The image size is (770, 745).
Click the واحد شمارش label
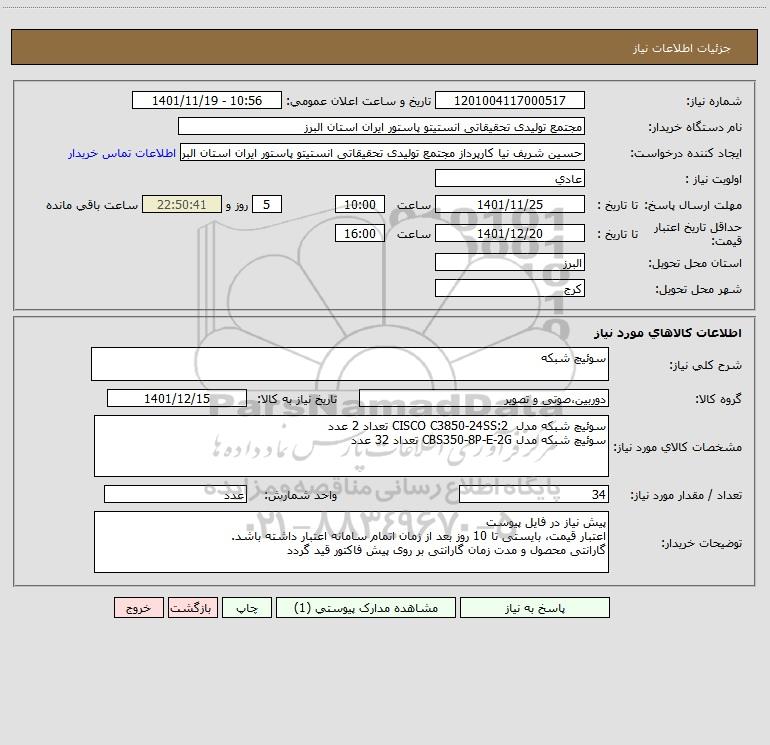tap(301, 495)
